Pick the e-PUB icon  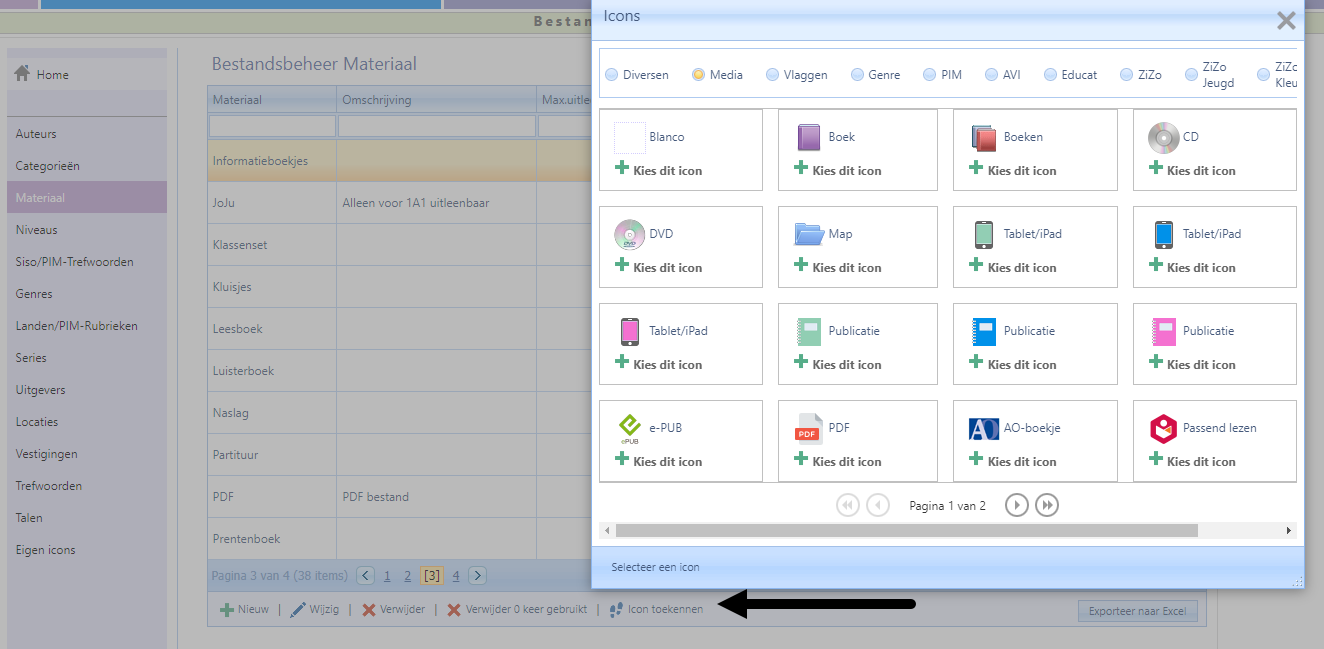pos(629,428)
